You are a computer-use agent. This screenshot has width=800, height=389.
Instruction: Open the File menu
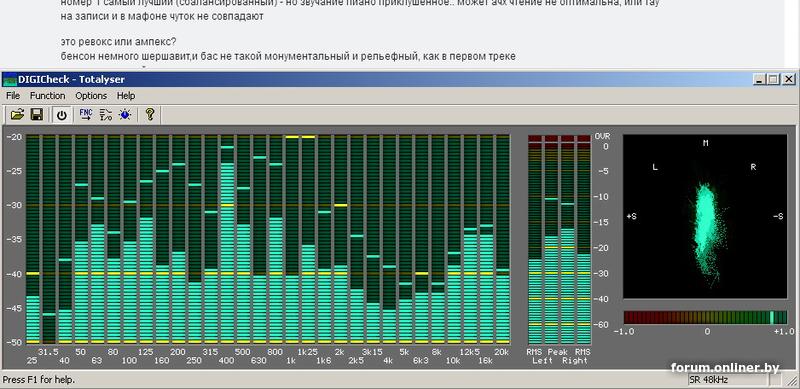tap(13, 95)
